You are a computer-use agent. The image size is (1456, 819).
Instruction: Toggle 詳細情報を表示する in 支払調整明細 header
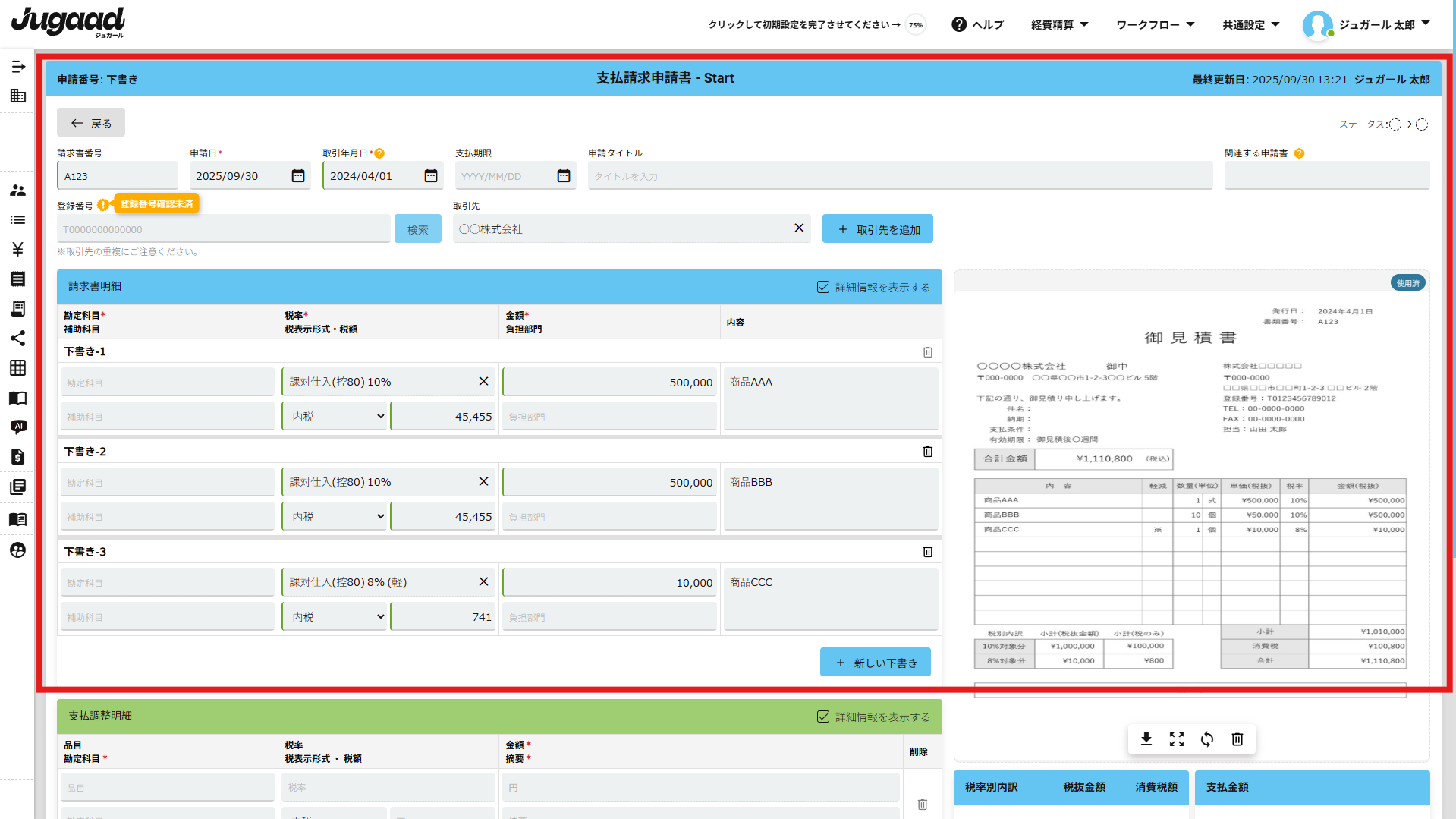[x=823, y=717]
